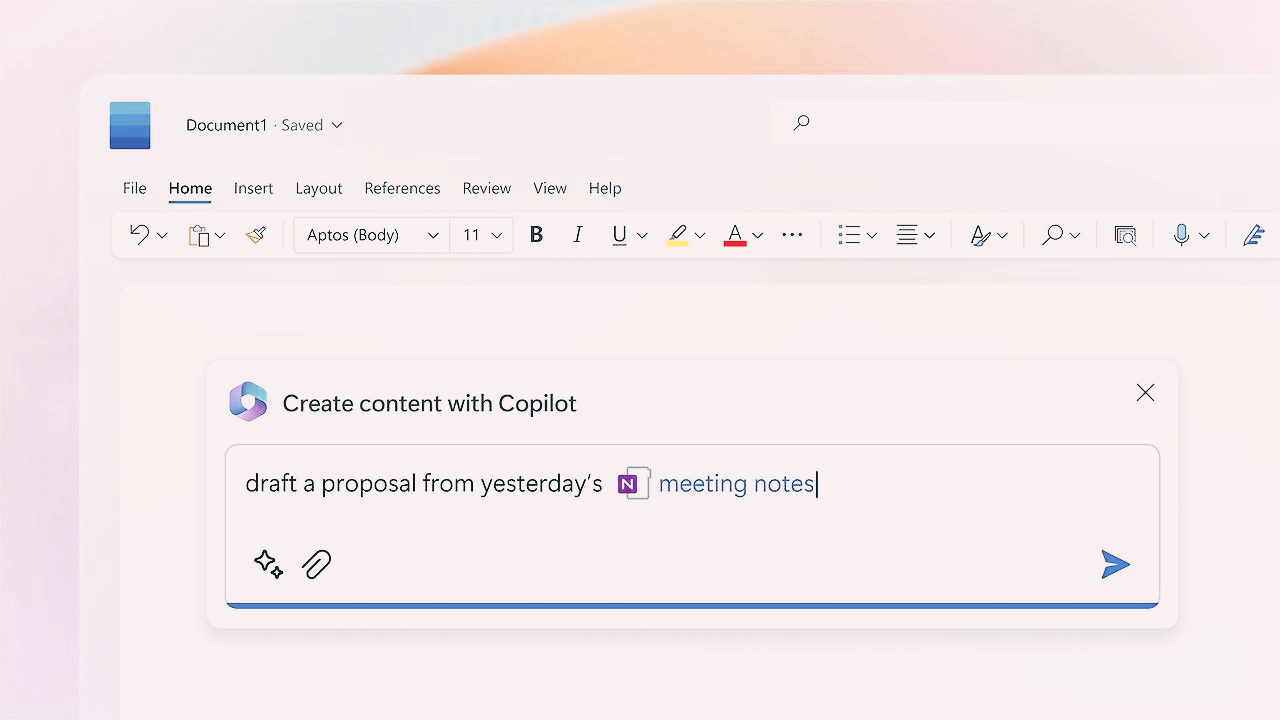
Task: Open the References tab
Action: tap(402, 188)
